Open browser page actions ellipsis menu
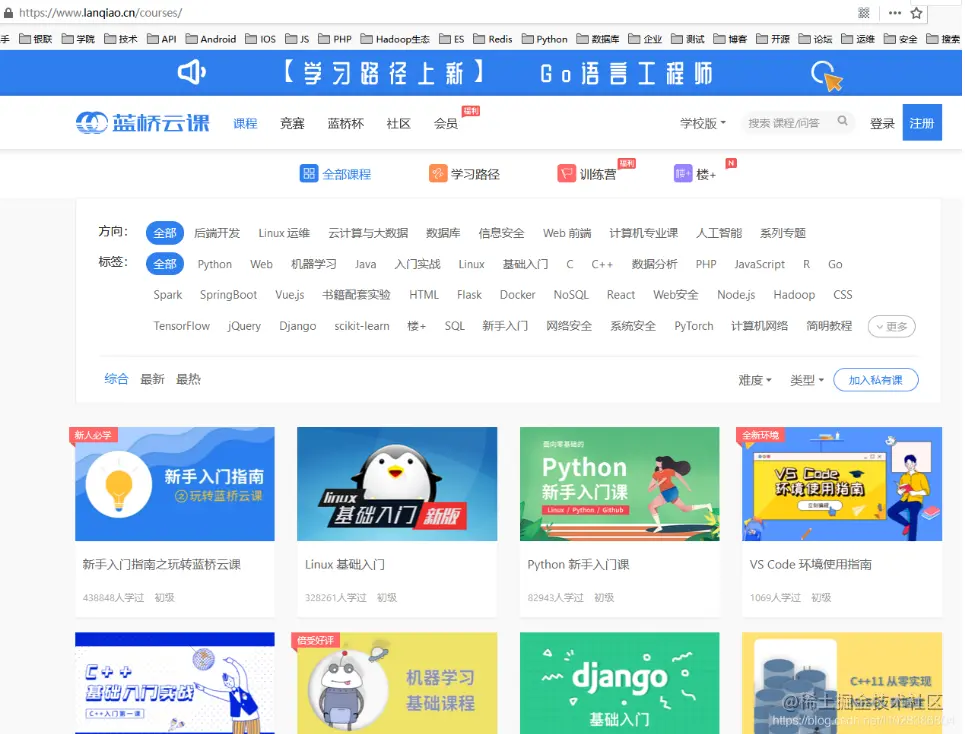Viewport: 965px width, 734px height. [895, 13]
